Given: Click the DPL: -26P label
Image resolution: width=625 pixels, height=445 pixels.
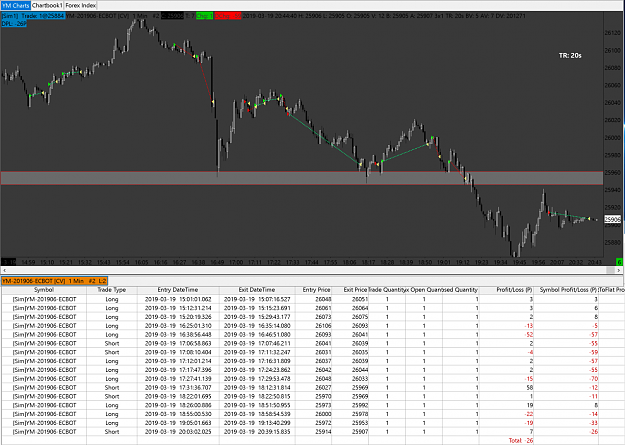Looking at the screenshot, I should point(14,24).
